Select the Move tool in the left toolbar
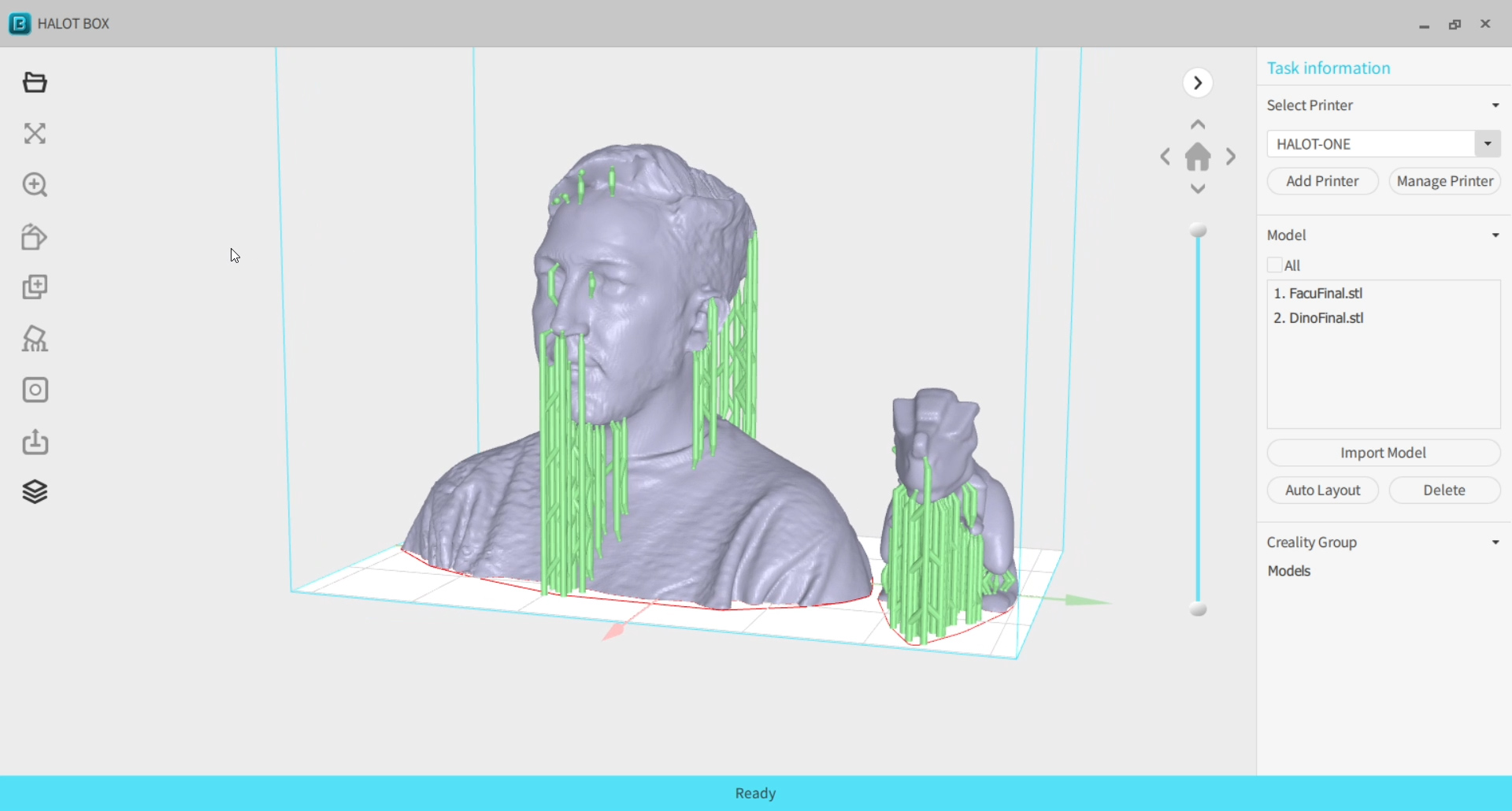Screen dimensions: 1512x811 pyautogui.click(x=35, y=133)
